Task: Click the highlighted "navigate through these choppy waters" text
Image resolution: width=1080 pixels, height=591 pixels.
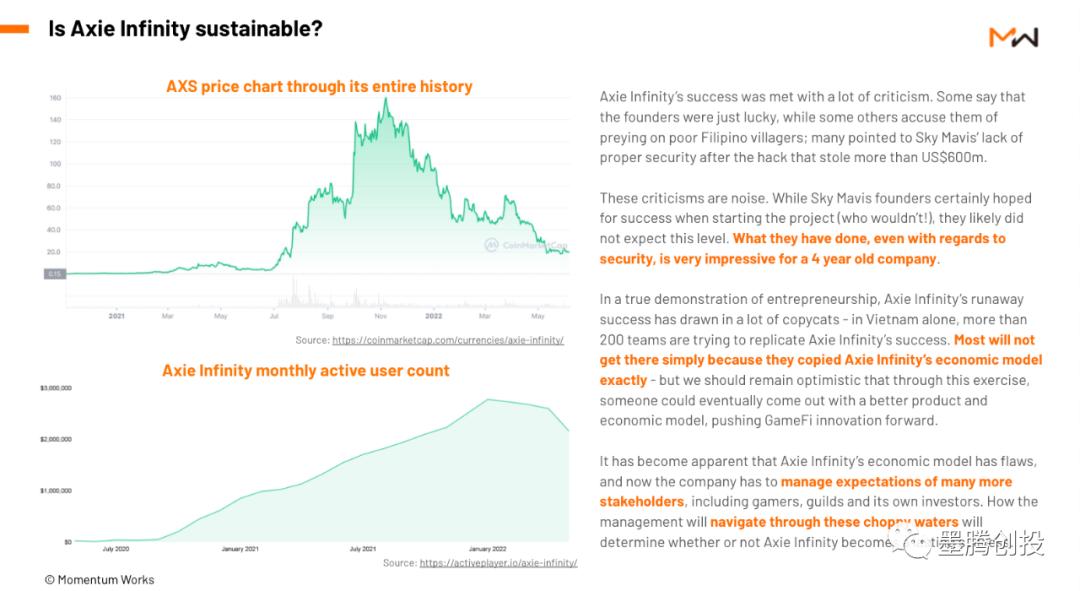Action: (x=834, y=521)
